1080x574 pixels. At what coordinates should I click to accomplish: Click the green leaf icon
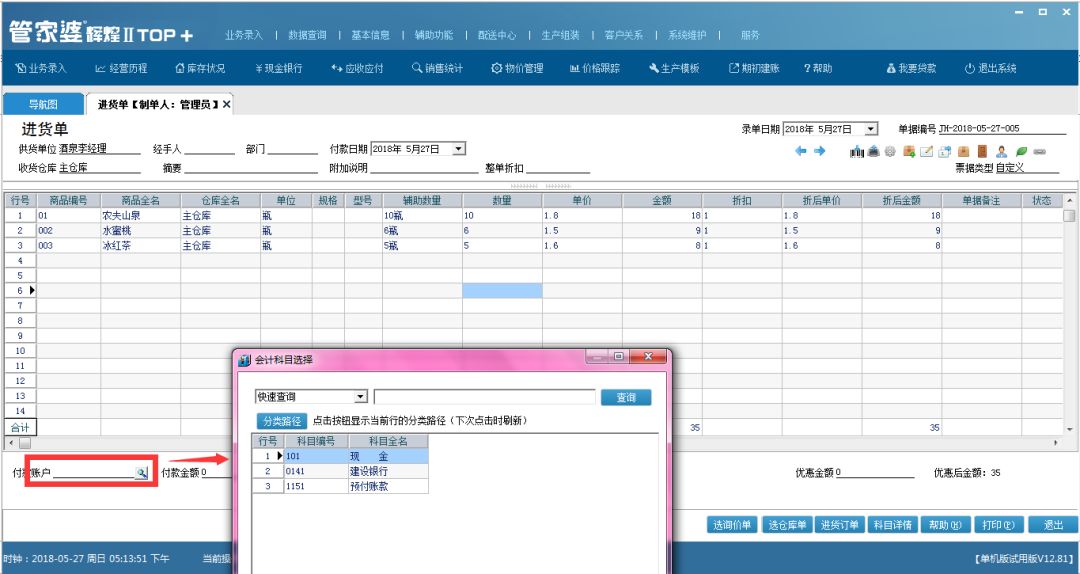click(x=1021, y=151)
